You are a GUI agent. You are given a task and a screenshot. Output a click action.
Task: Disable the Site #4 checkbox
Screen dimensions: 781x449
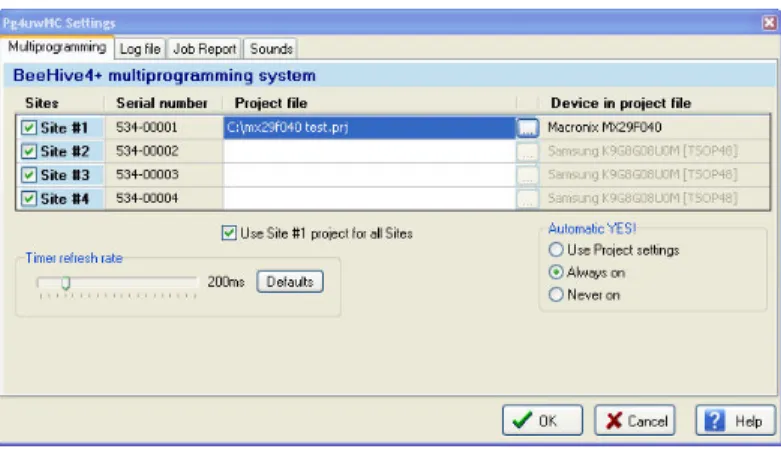[29, 198]
